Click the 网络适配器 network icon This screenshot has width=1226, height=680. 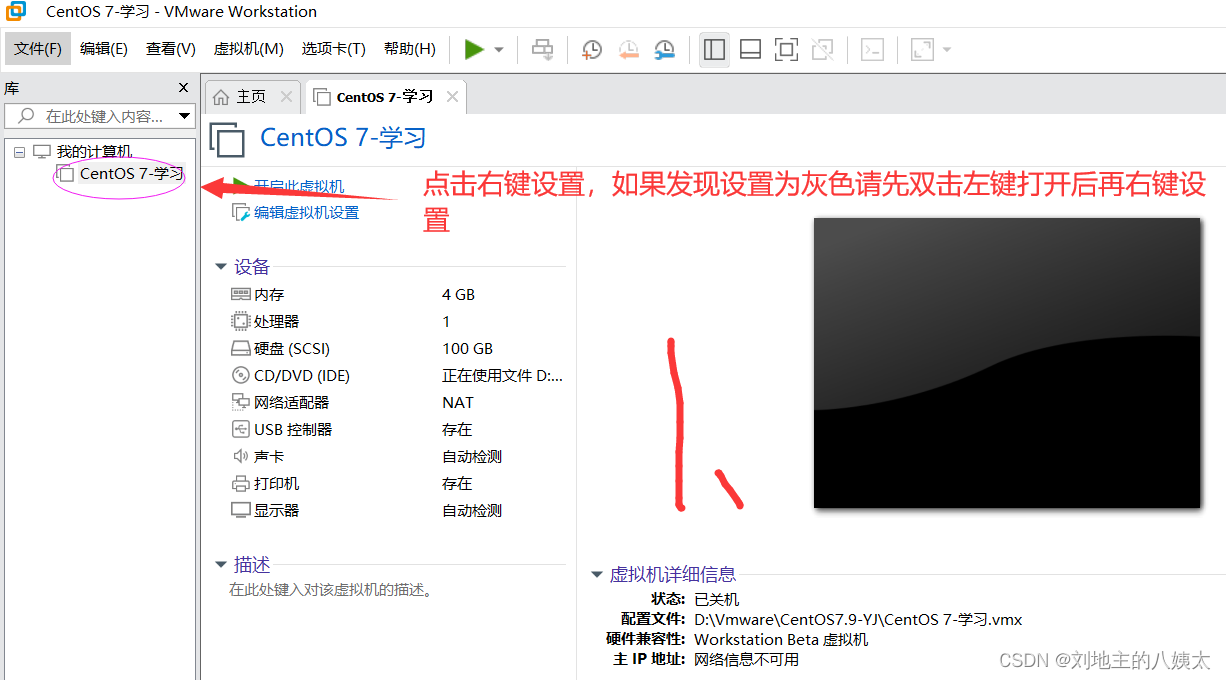(240, 402)
